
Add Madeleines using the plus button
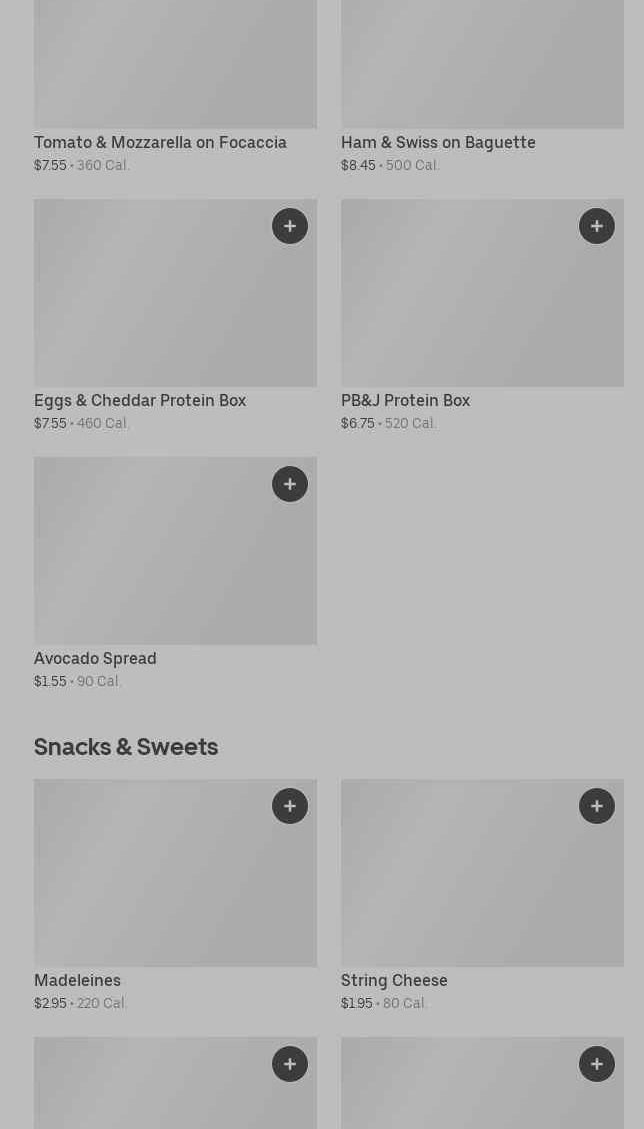(290, 806)
